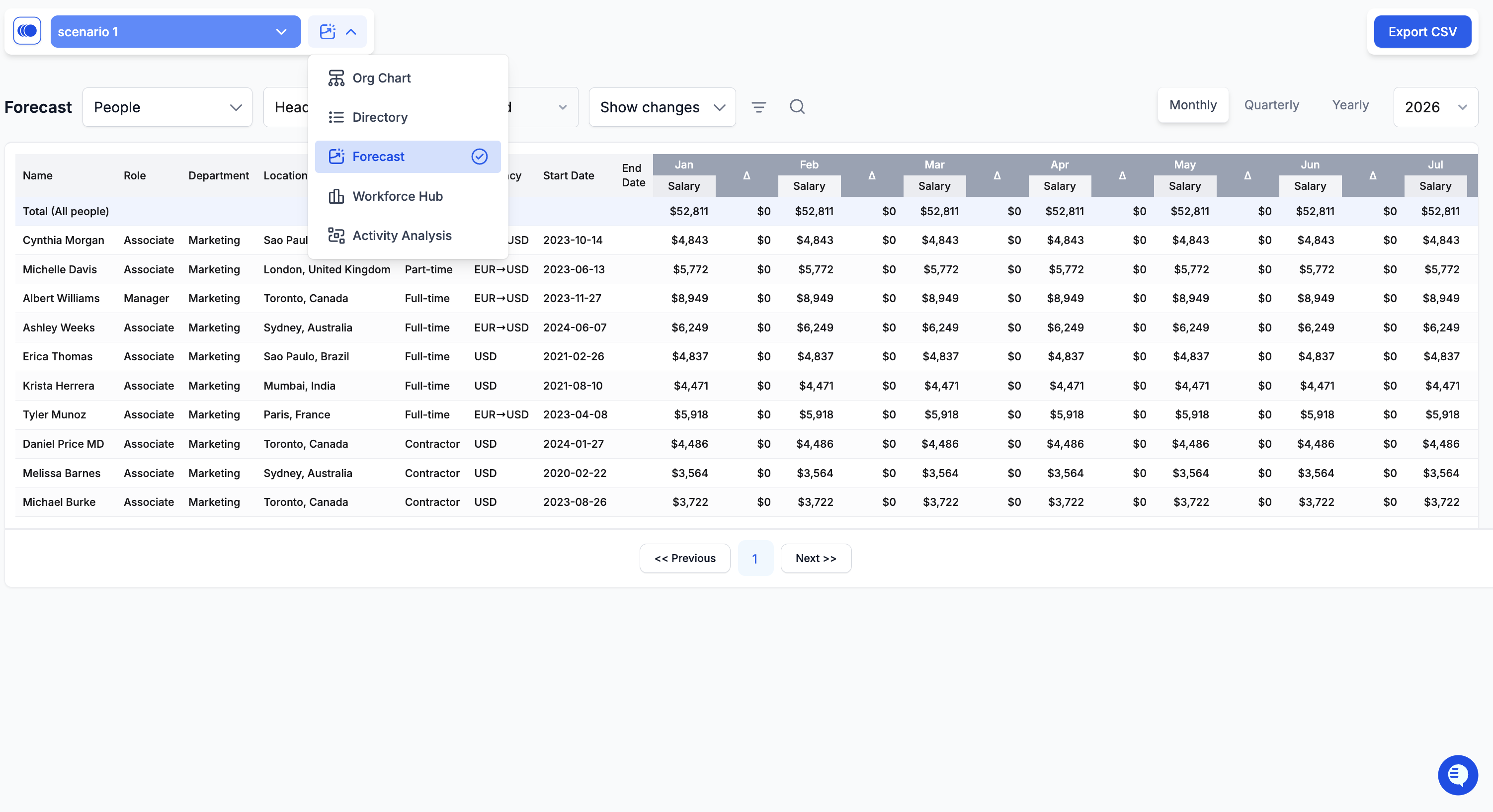Switch to Quarterly view
1493x812 pixels.
click(1271, 105)
